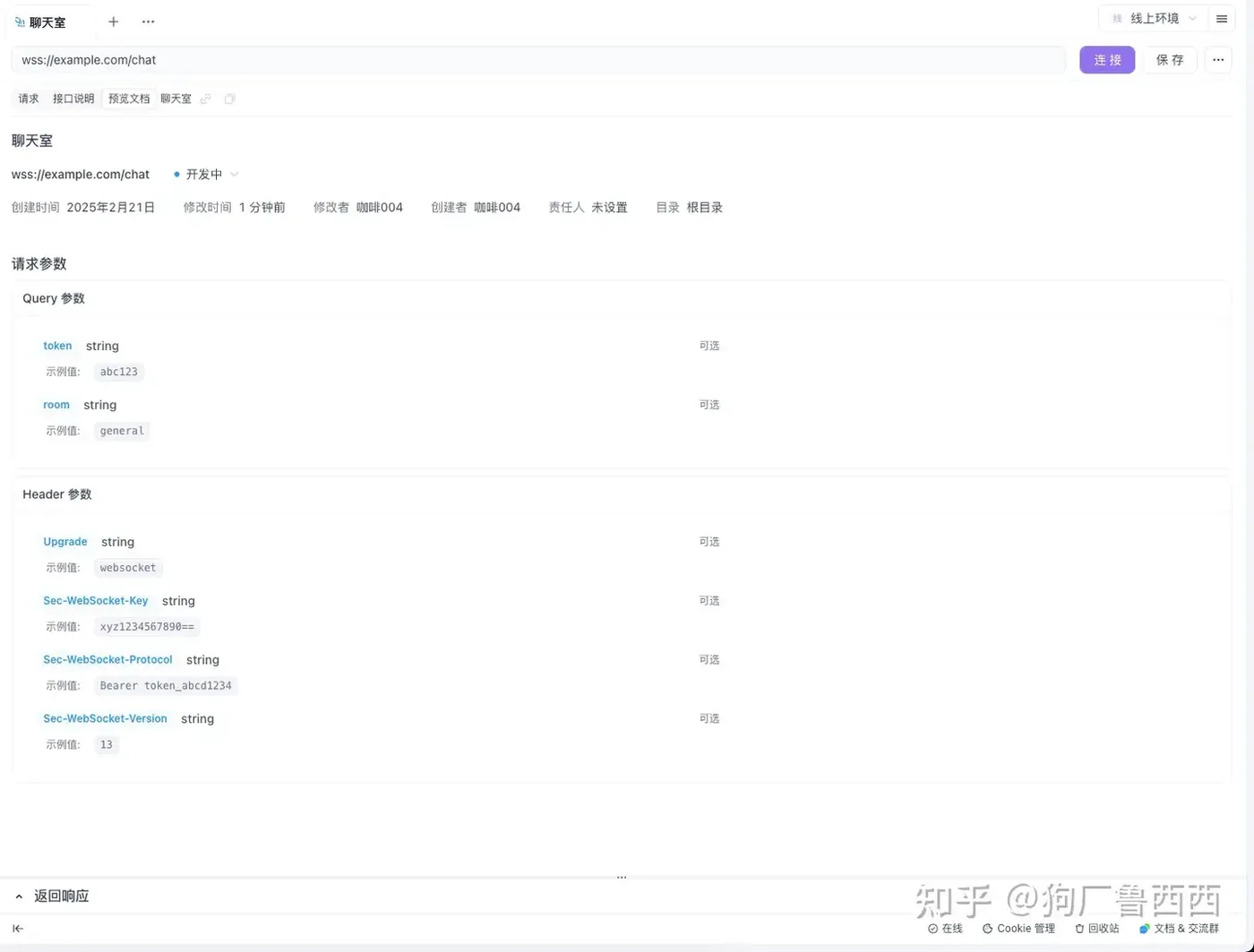Open 回收站 in status bar

click(1097, 929)
